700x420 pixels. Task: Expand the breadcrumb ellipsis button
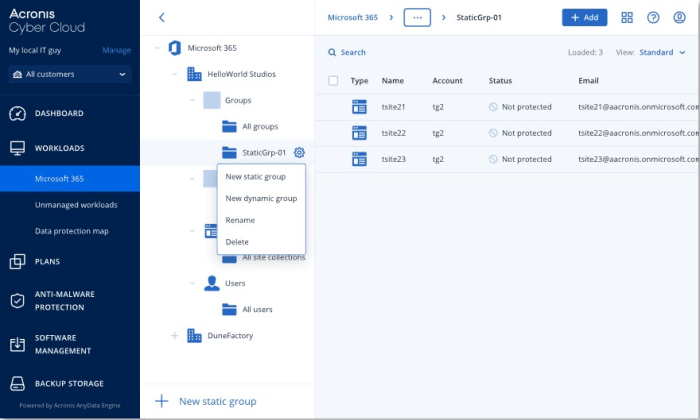coord(417,17)
